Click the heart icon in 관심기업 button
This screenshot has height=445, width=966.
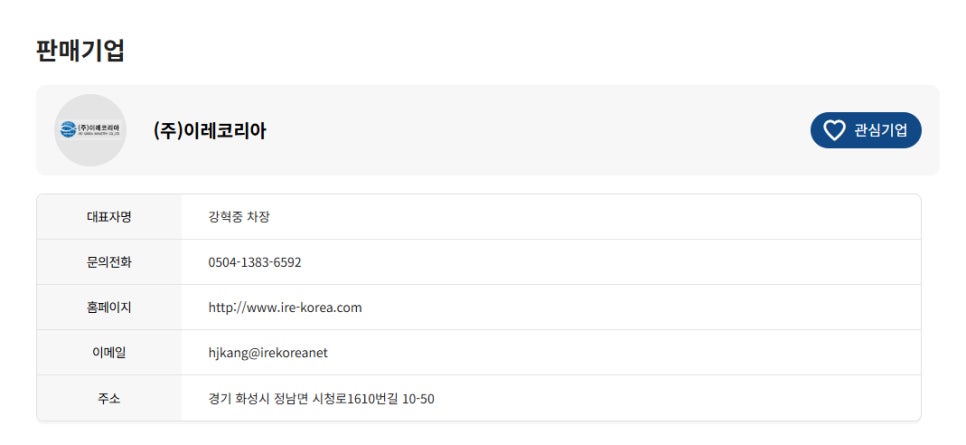point(834,130)
